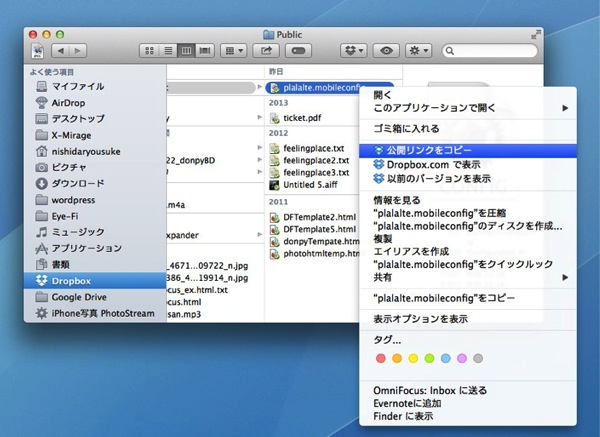The width and height of the screenshot is (600, 437).
Task: Switch to list view
Action: coord(168,51)
